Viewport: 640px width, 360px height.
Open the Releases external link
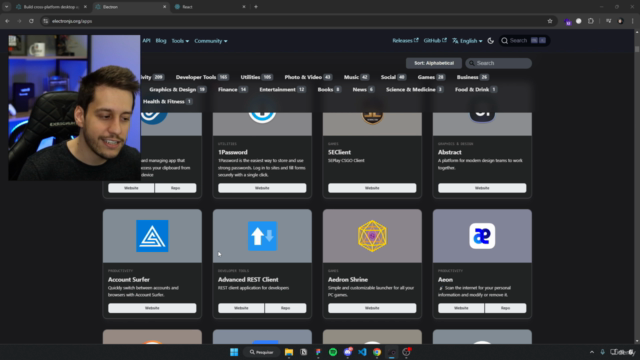pyautogui.click(x=405, y=40)
